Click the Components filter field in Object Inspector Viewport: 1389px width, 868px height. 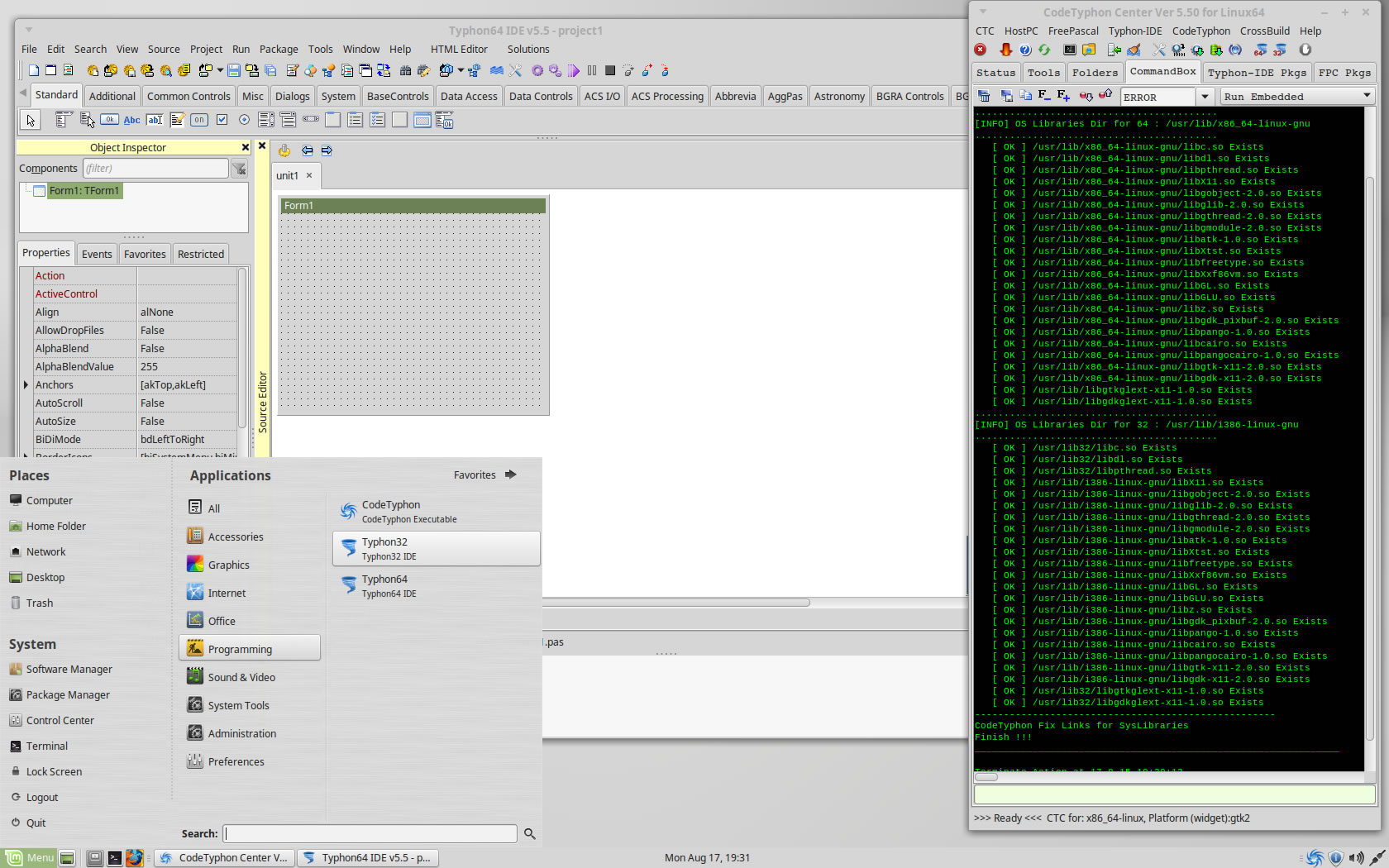point(156,169)
